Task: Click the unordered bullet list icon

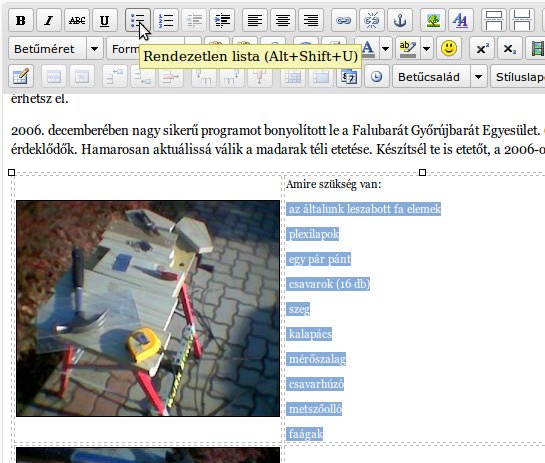Action: point(138,20)
